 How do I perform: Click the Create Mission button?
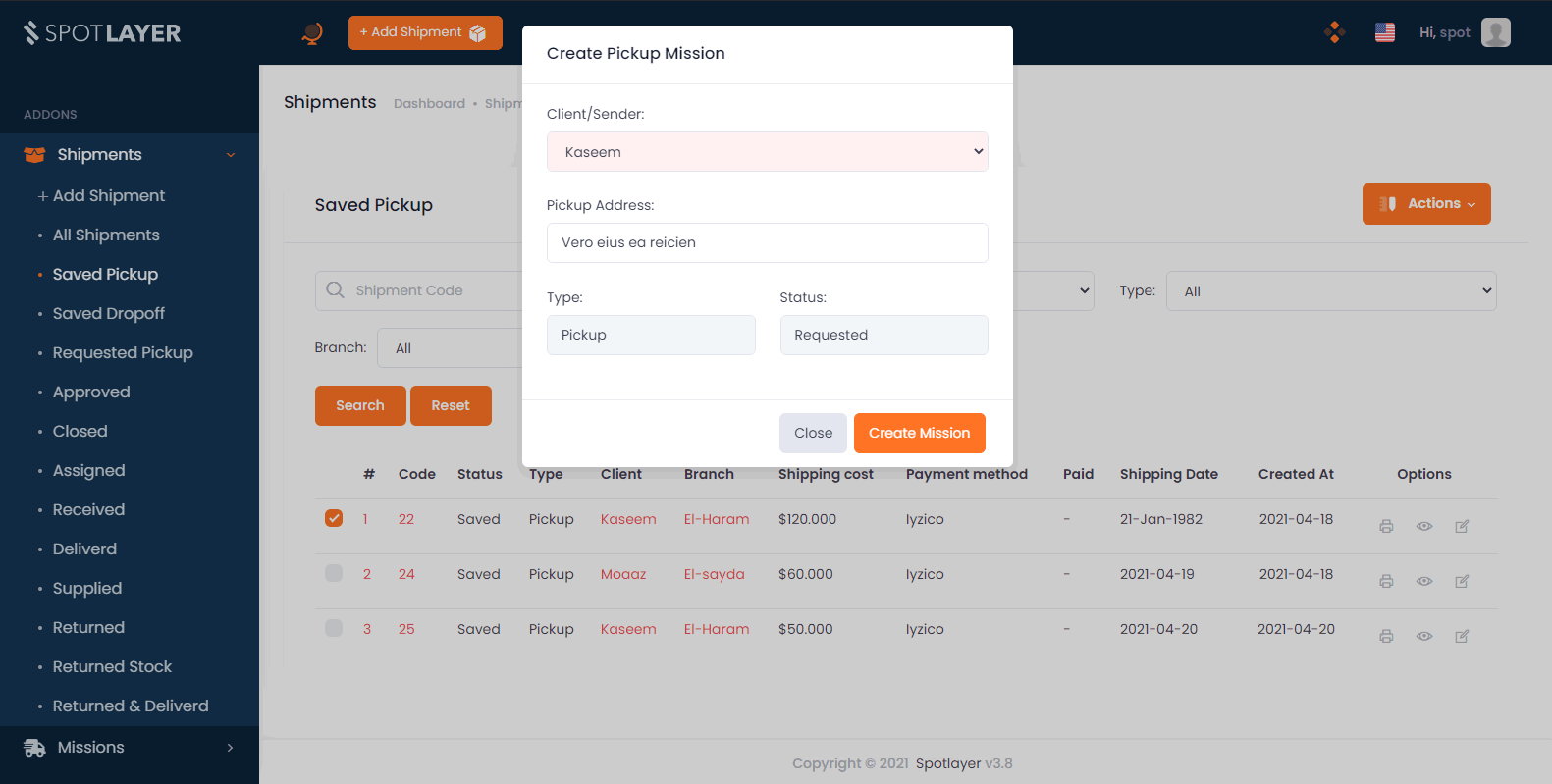point(920,433)
